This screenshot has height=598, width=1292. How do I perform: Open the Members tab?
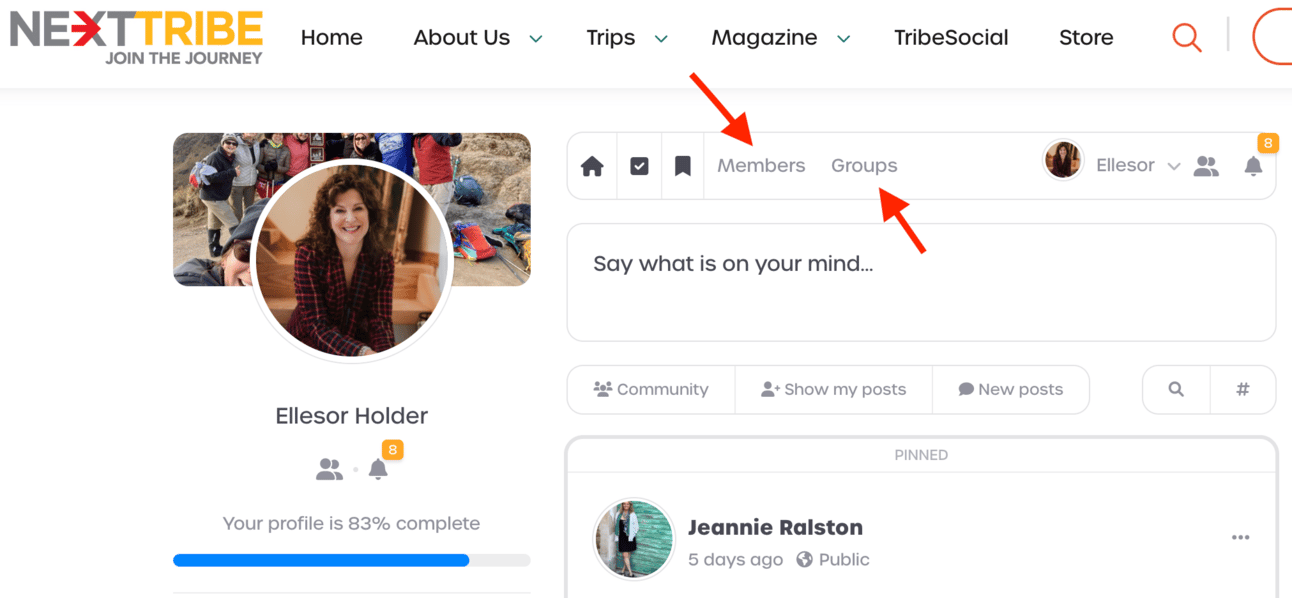point(761,166)
